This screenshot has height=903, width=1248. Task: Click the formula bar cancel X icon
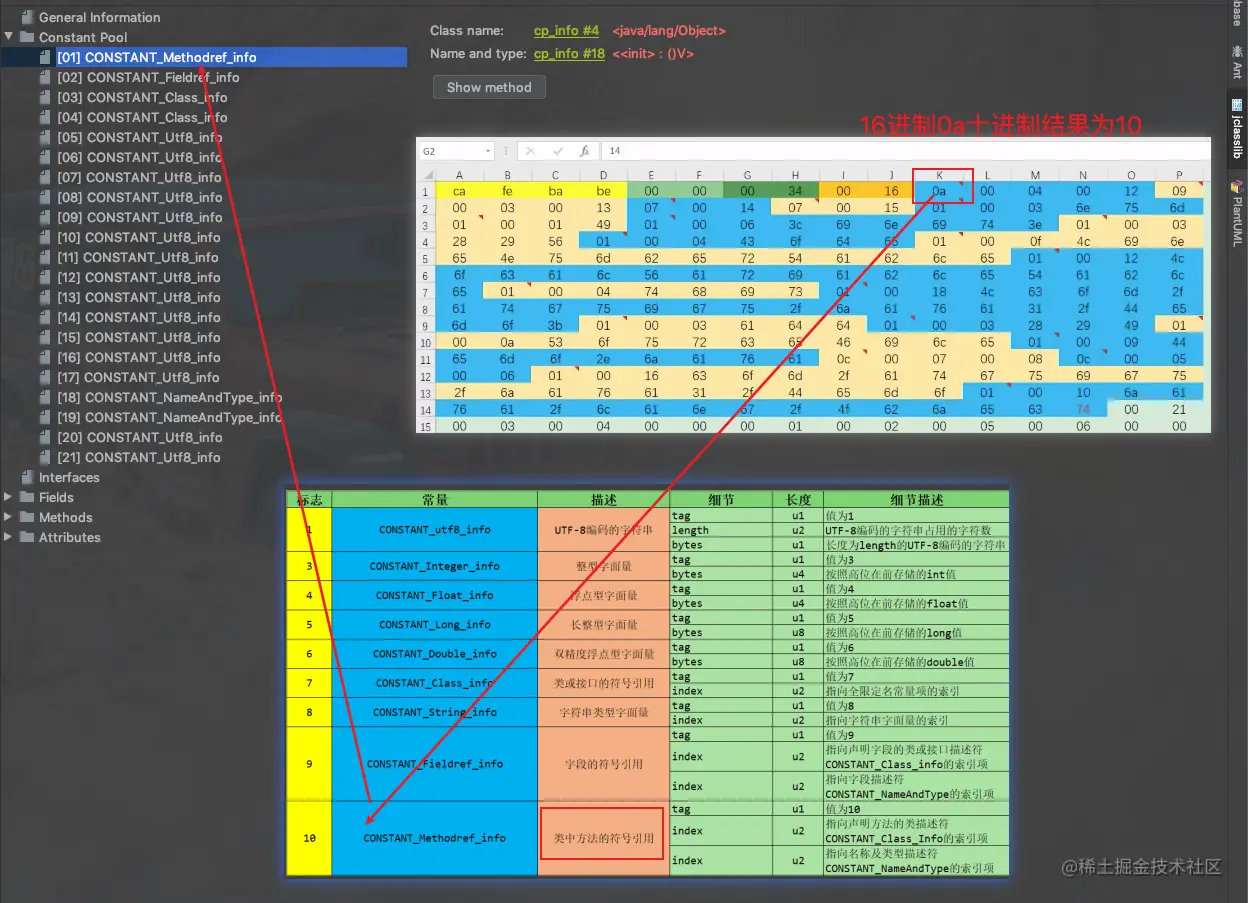(x=531, y=151)
